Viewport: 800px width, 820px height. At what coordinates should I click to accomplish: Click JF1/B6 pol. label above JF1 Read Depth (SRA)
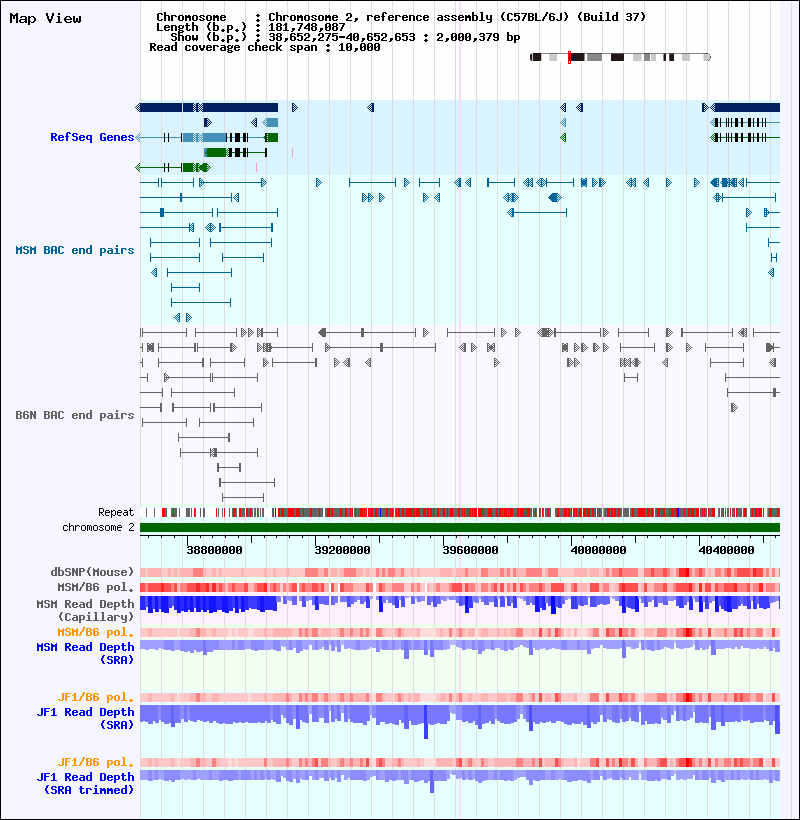click(96, 697)
